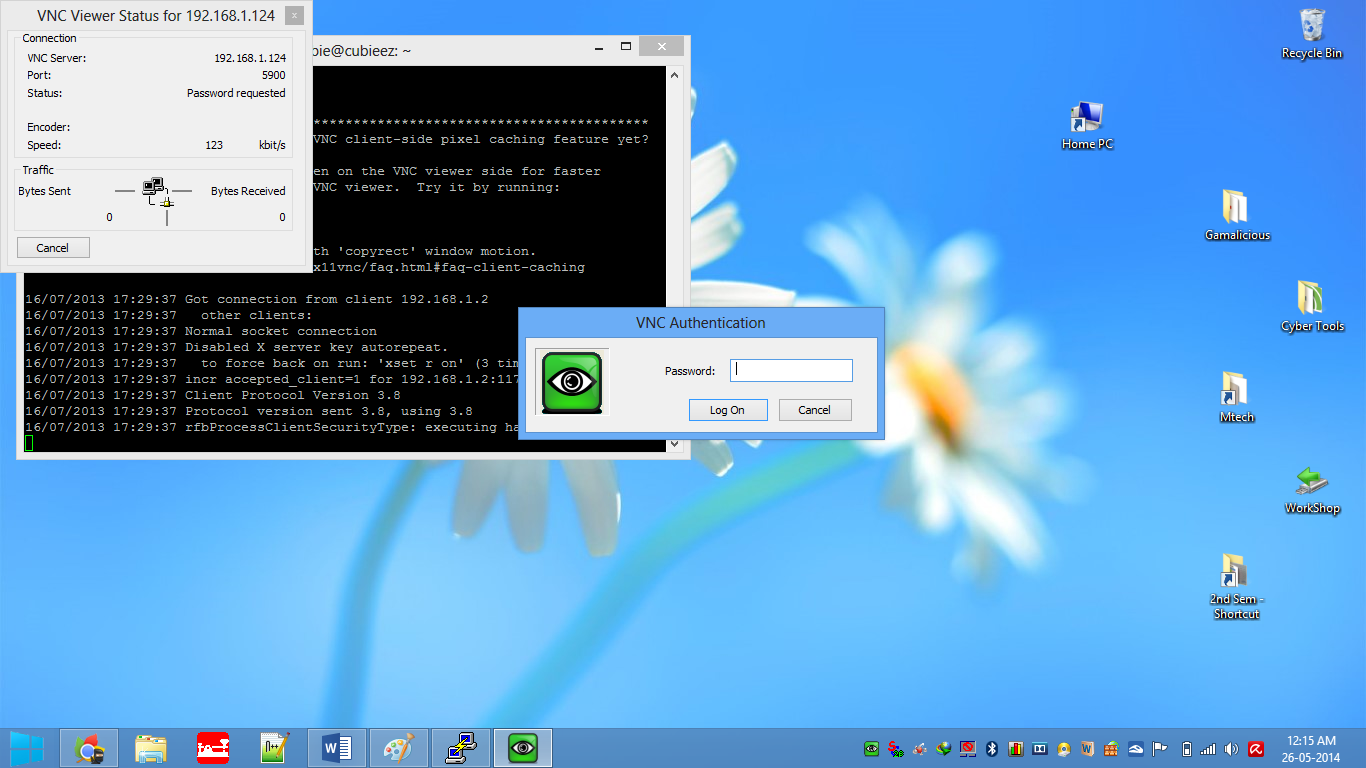This screenshot has height=768, width=1366.
Task: Click the 'VNC Authentication' dialog title
Action: pyautogui.click(x=701, y=323)
